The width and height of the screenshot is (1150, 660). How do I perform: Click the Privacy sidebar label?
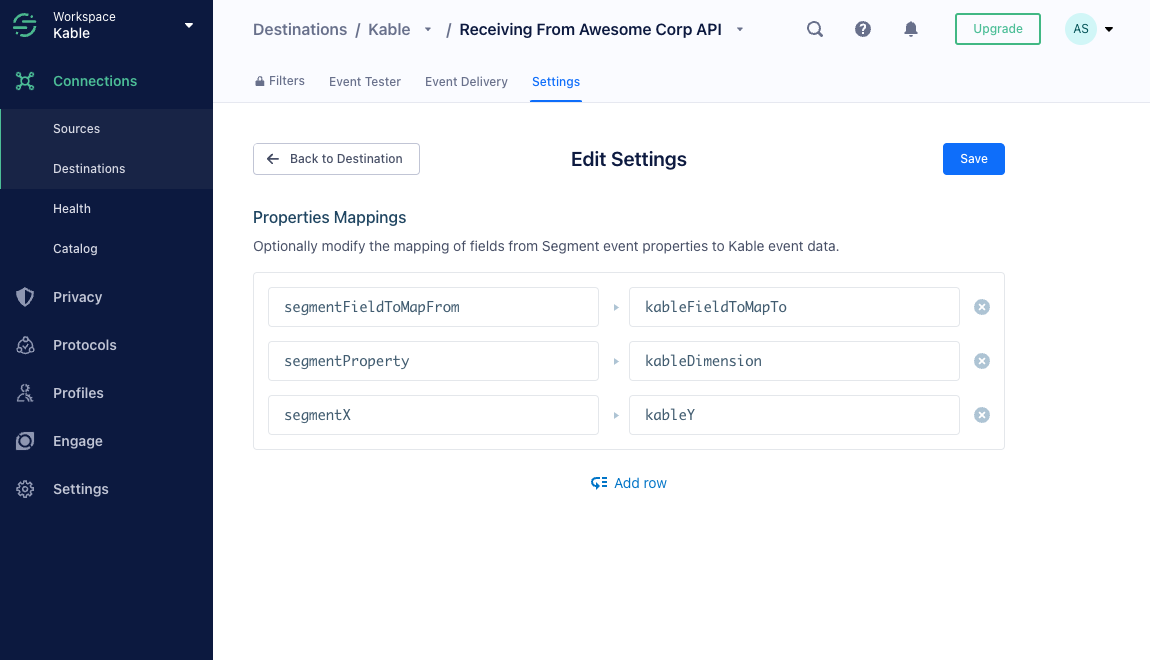coord(77,297)
